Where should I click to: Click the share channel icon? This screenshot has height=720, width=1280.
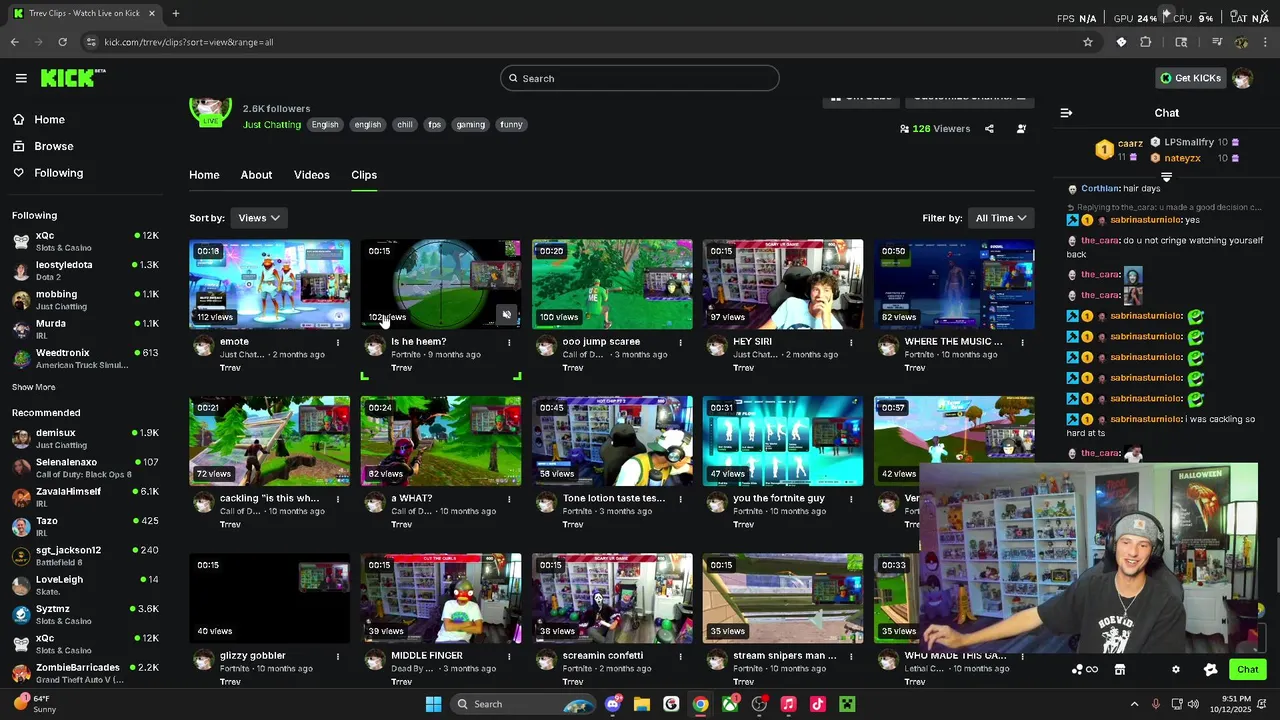pos(989,129)
